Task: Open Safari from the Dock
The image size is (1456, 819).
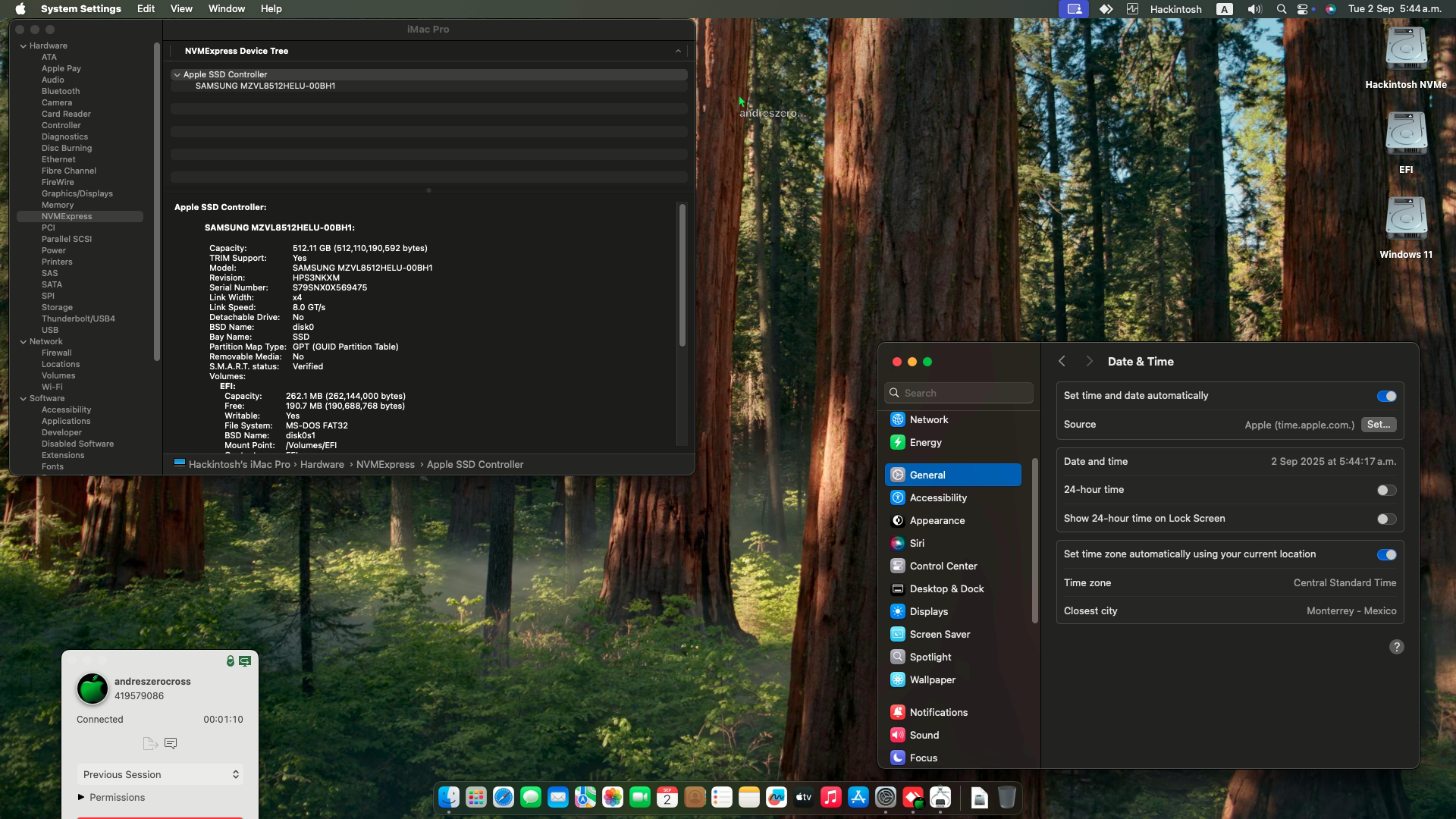Action: [503, 797]
